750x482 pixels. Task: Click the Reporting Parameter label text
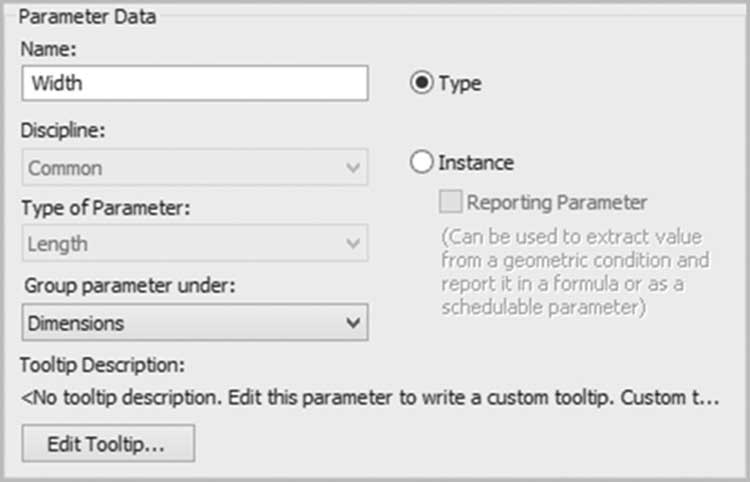(557, 202)
